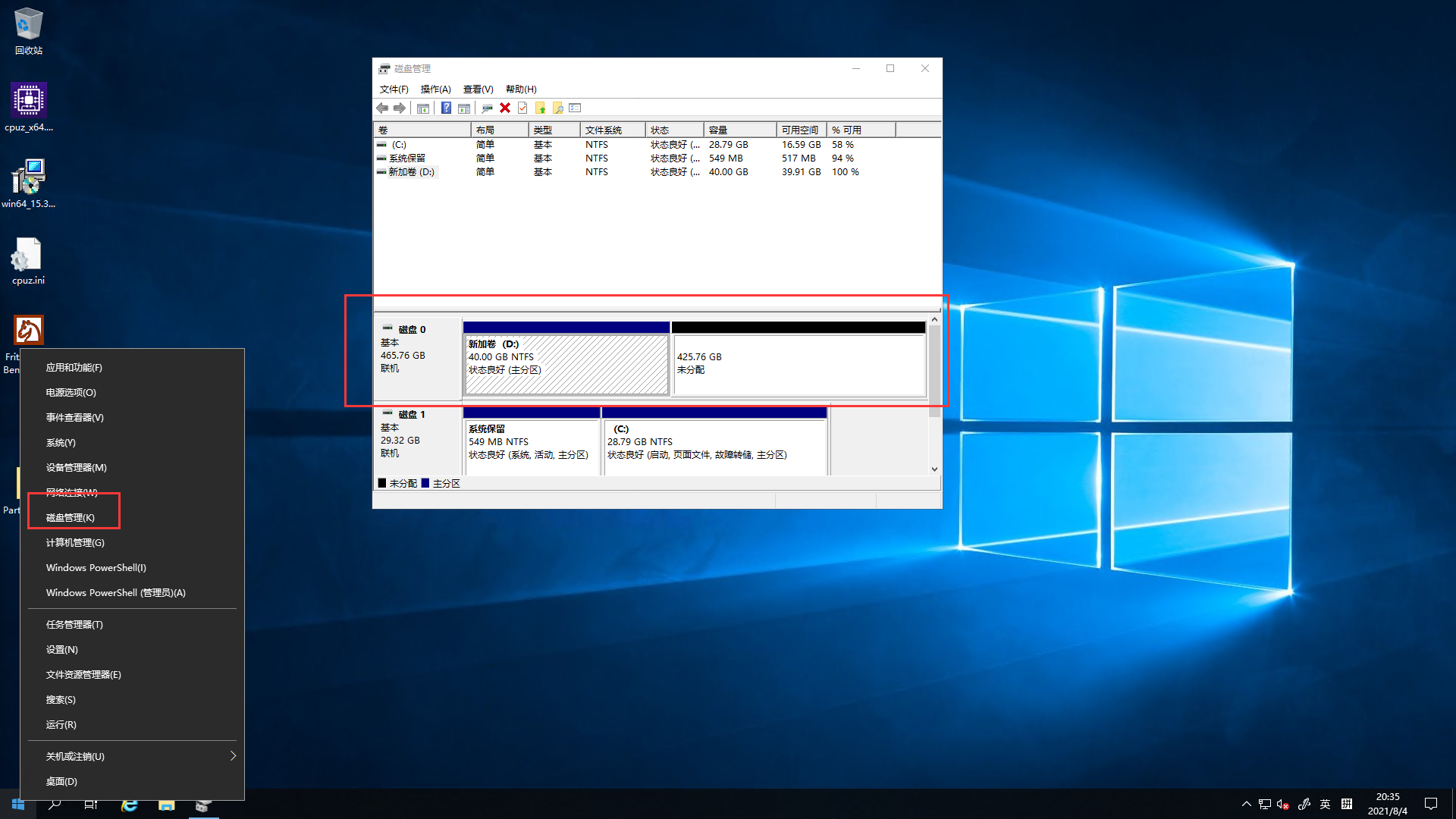The height and width of the screenshot is (819, 1456).
Task: Select the 425.76 GB 未分配 region
Action: (x=799, y=359)
